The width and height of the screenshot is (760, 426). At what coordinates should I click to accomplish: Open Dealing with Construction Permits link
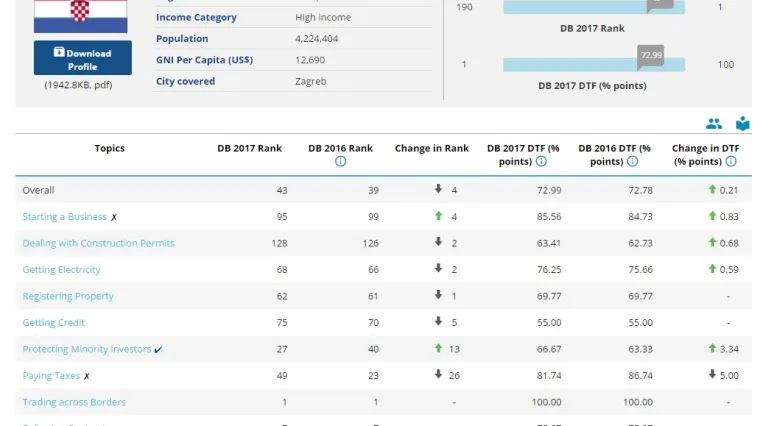coord(98,243)
